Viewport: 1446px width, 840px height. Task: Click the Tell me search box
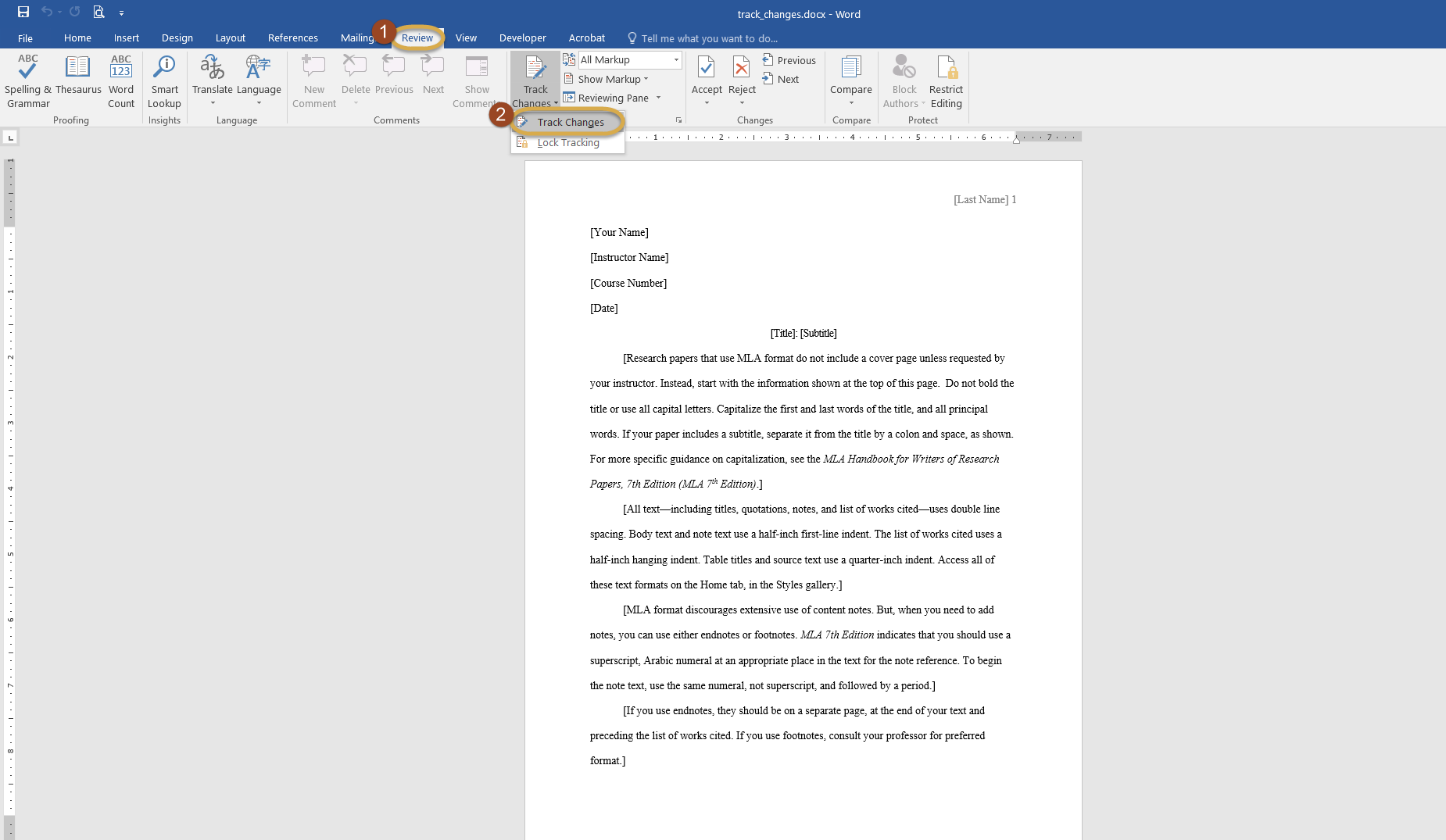(709, 38)
